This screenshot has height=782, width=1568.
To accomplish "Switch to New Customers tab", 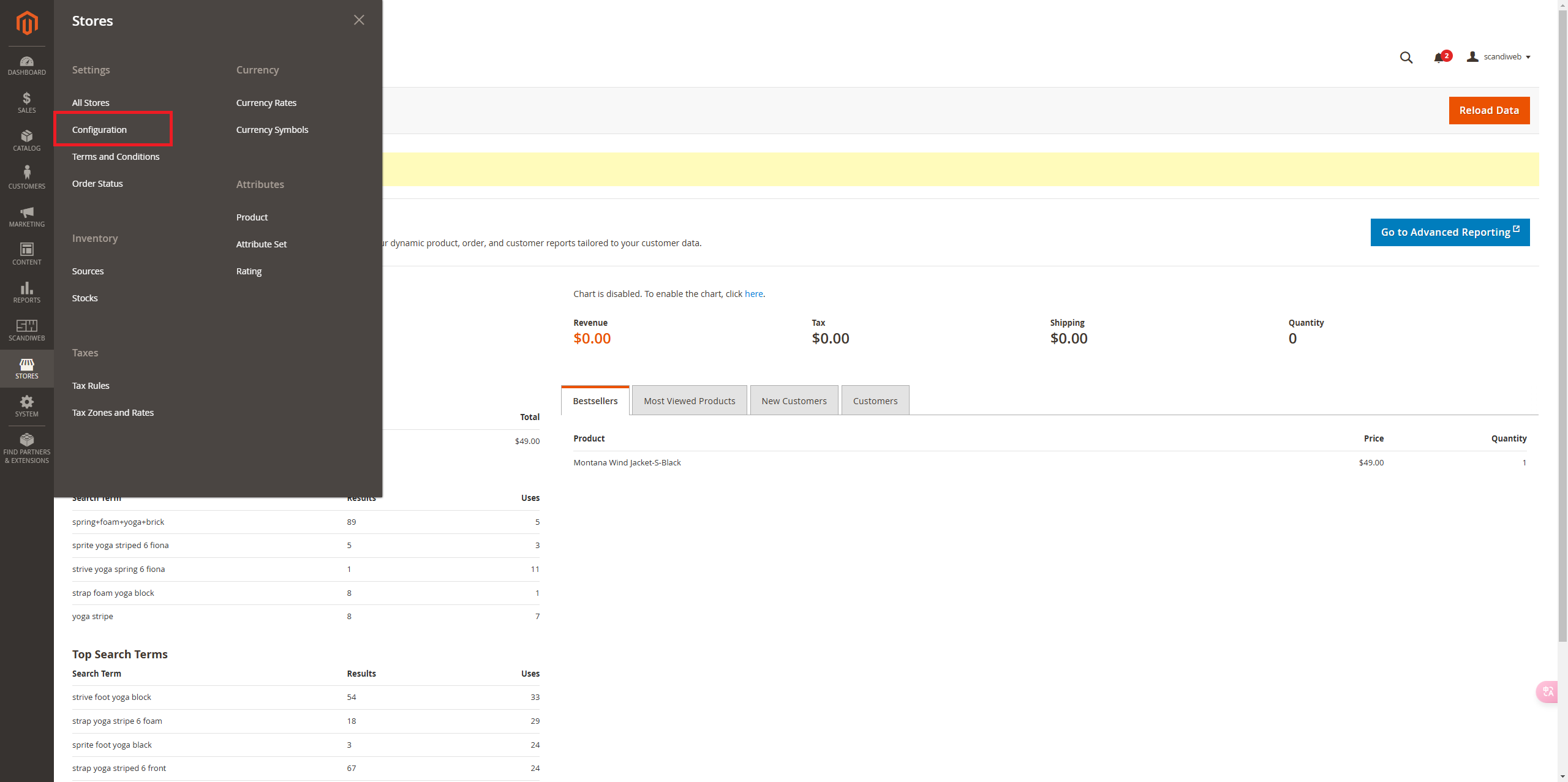I will point(794,401).
